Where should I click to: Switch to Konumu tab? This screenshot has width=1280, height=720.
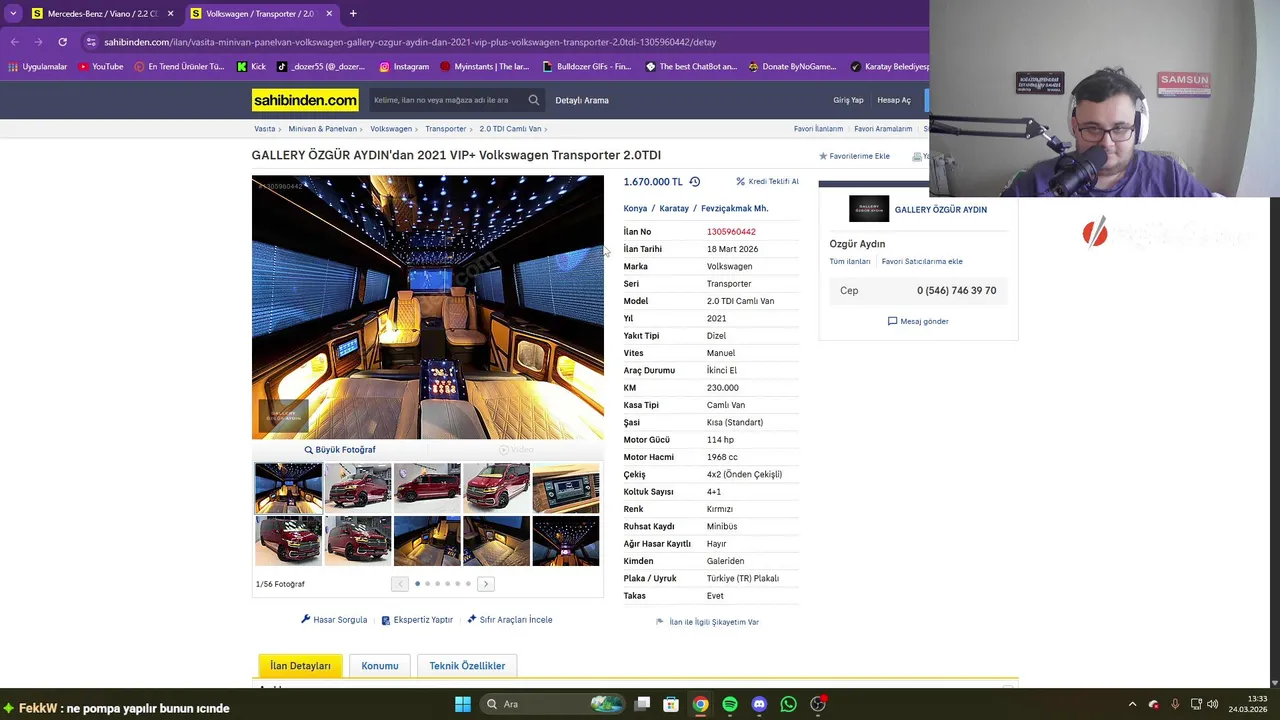point(380,666)
